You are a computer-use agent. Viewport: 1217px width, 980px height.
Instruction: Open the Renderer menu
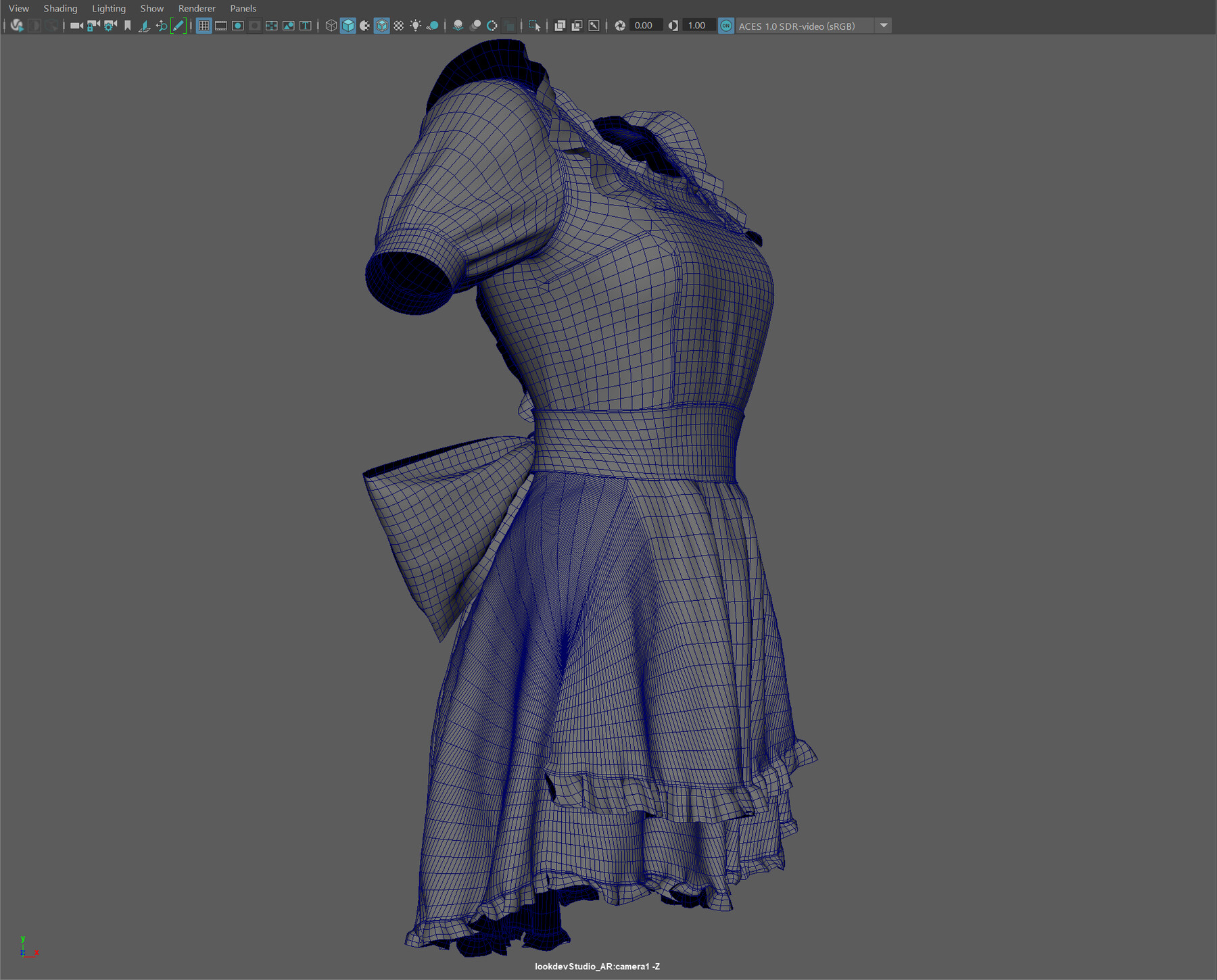197,8
